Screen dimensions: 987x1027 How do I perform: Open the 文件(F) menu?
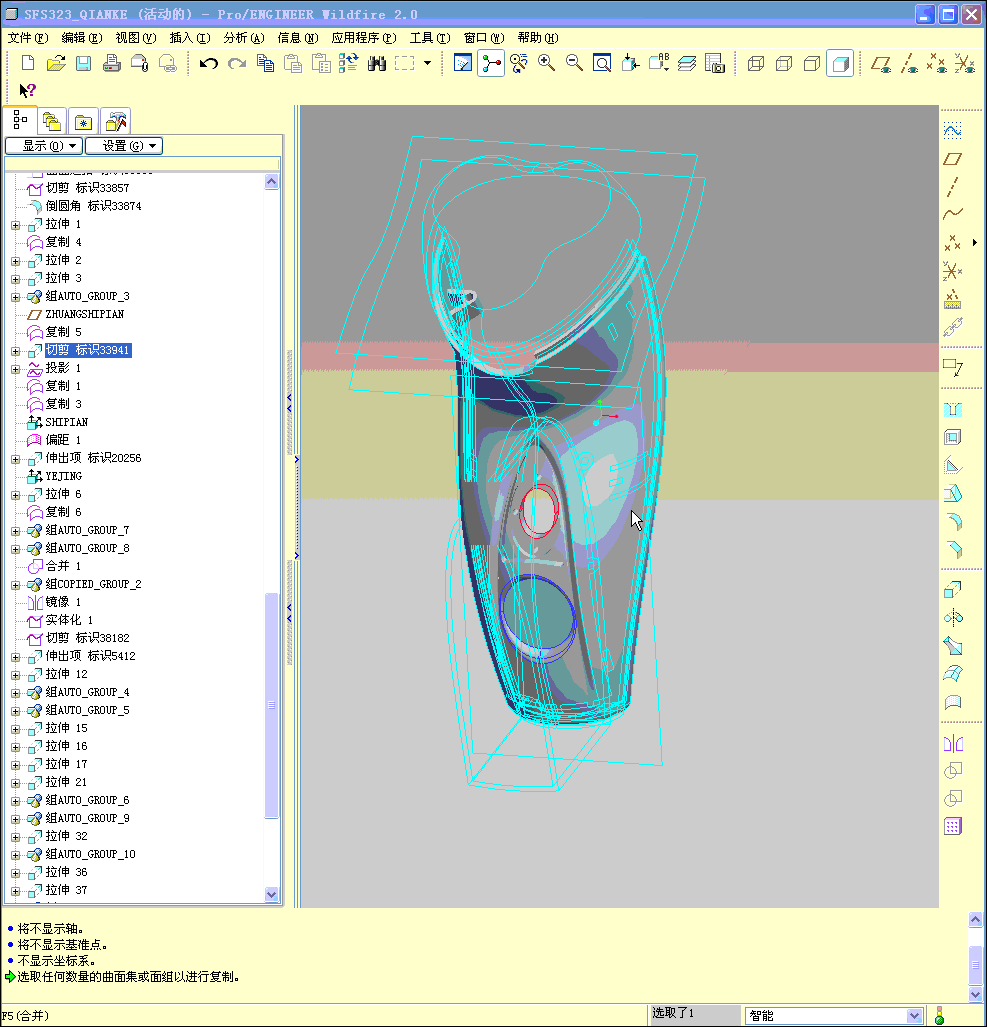point(28,38)
